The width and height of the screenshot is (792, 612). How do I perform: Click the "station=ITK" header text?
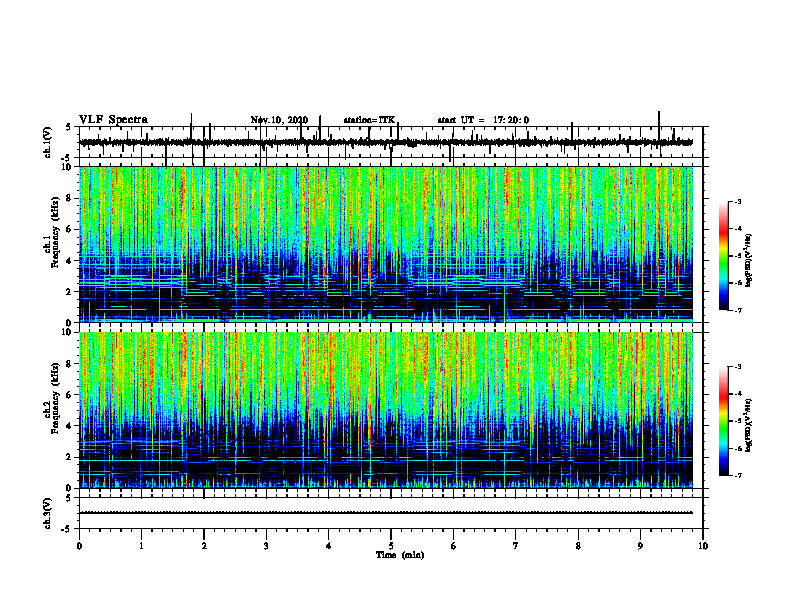click(369, 120)
